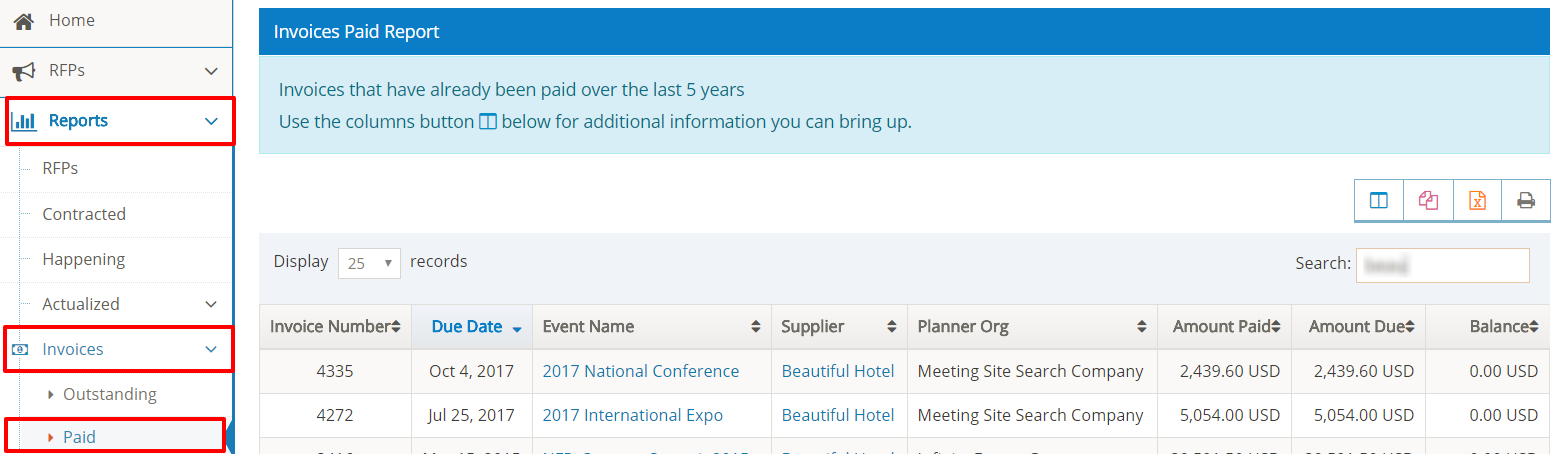Open the 2017 National Conference event link
Viewport: 1553px width, 454px height.
tap(640, 371)
